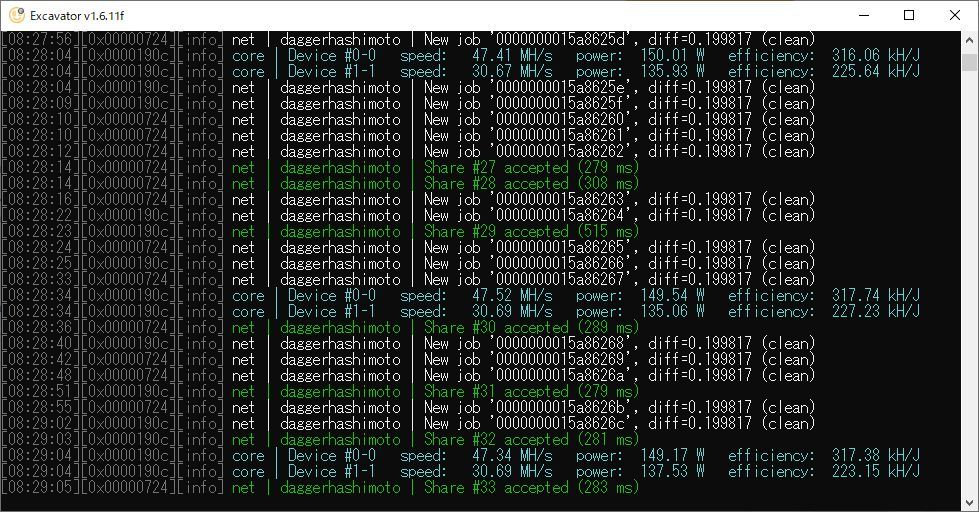Click the job ID '0000000015a86263'

pos(564,200)
